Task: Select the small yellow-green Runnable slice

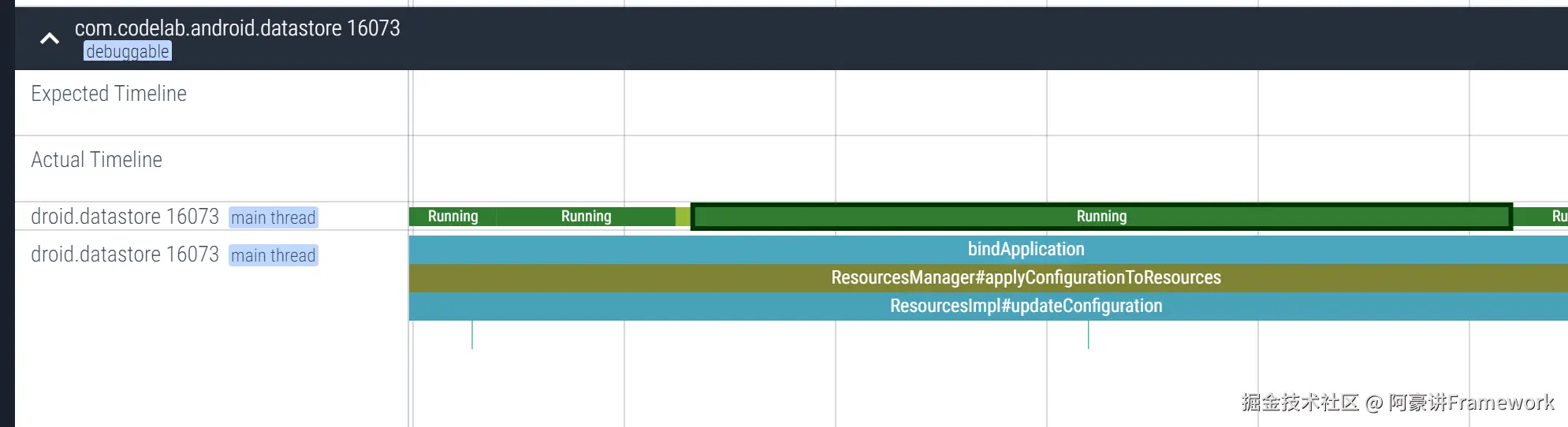Action: [683, 217]
